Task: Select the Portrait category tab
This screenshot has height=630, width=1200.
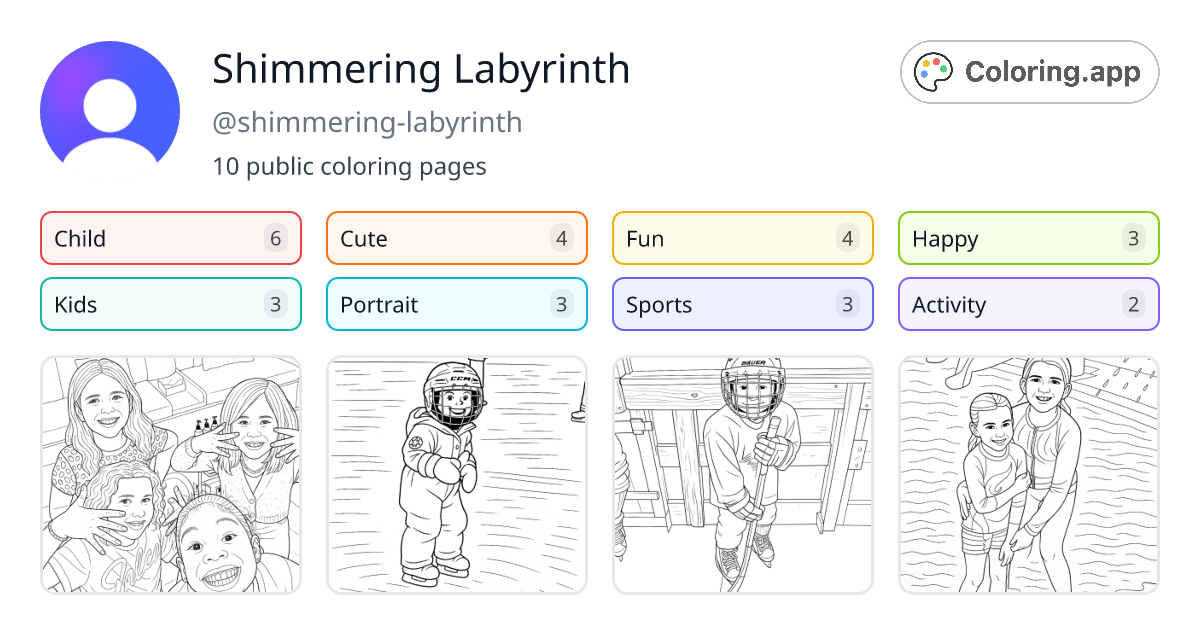Action: tap(456, 304)
